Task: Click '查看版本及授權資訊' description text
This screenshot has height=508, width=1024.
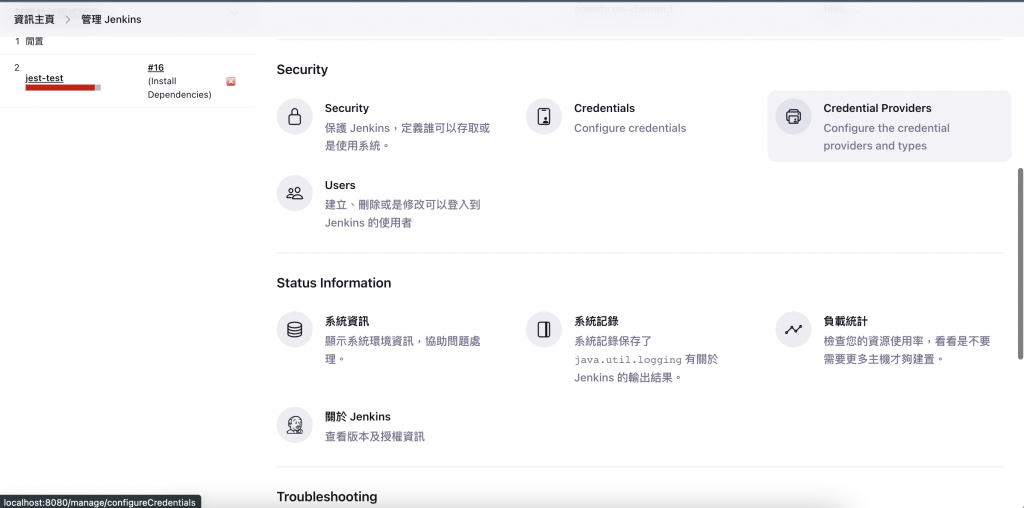Action: [375, 436]
